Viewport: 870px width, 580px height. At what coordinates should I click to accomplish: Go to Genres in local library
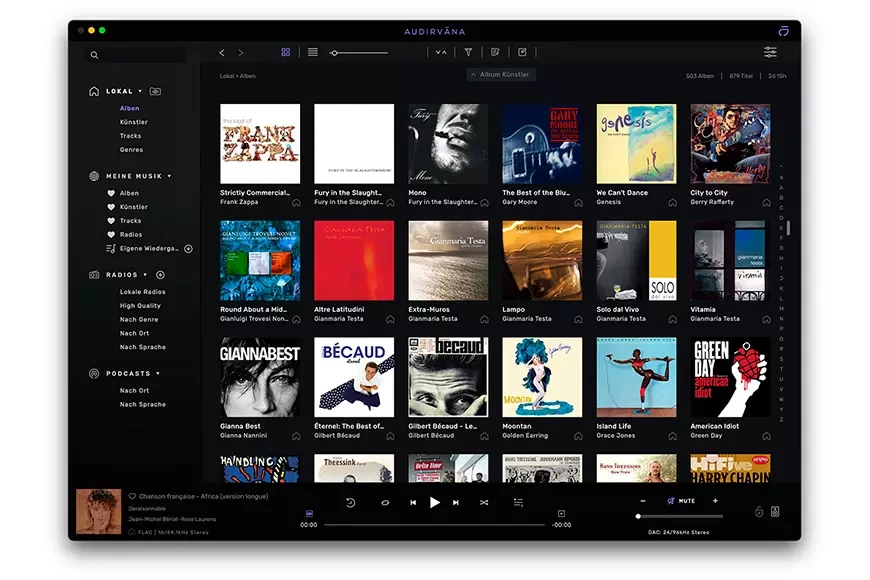[x=131, y=150]
